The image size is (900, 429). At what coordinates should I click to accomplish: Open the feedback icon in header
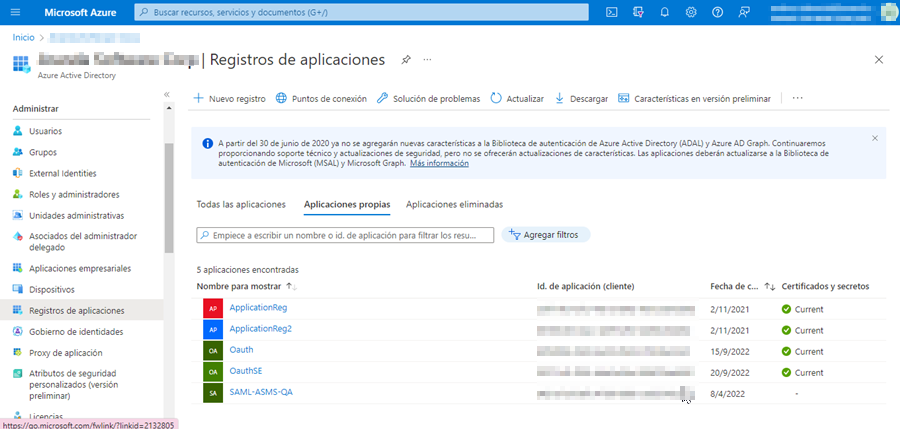click(x=744, y=12)
